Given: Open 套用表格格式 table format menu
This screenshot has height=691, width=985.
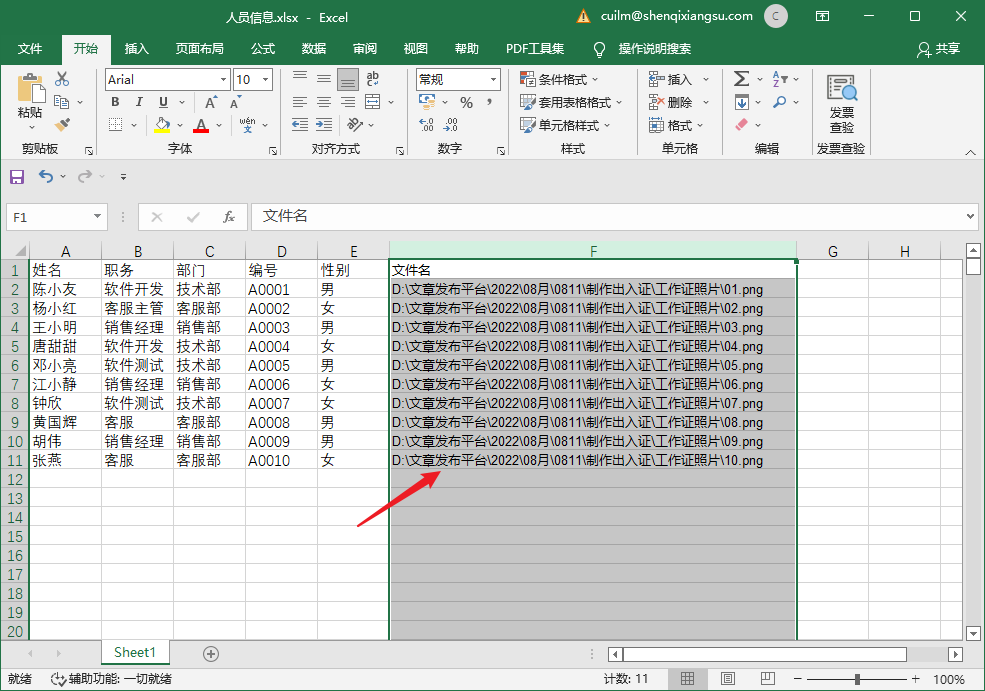Looking at the screenshot, I should [x=571, y=102].
